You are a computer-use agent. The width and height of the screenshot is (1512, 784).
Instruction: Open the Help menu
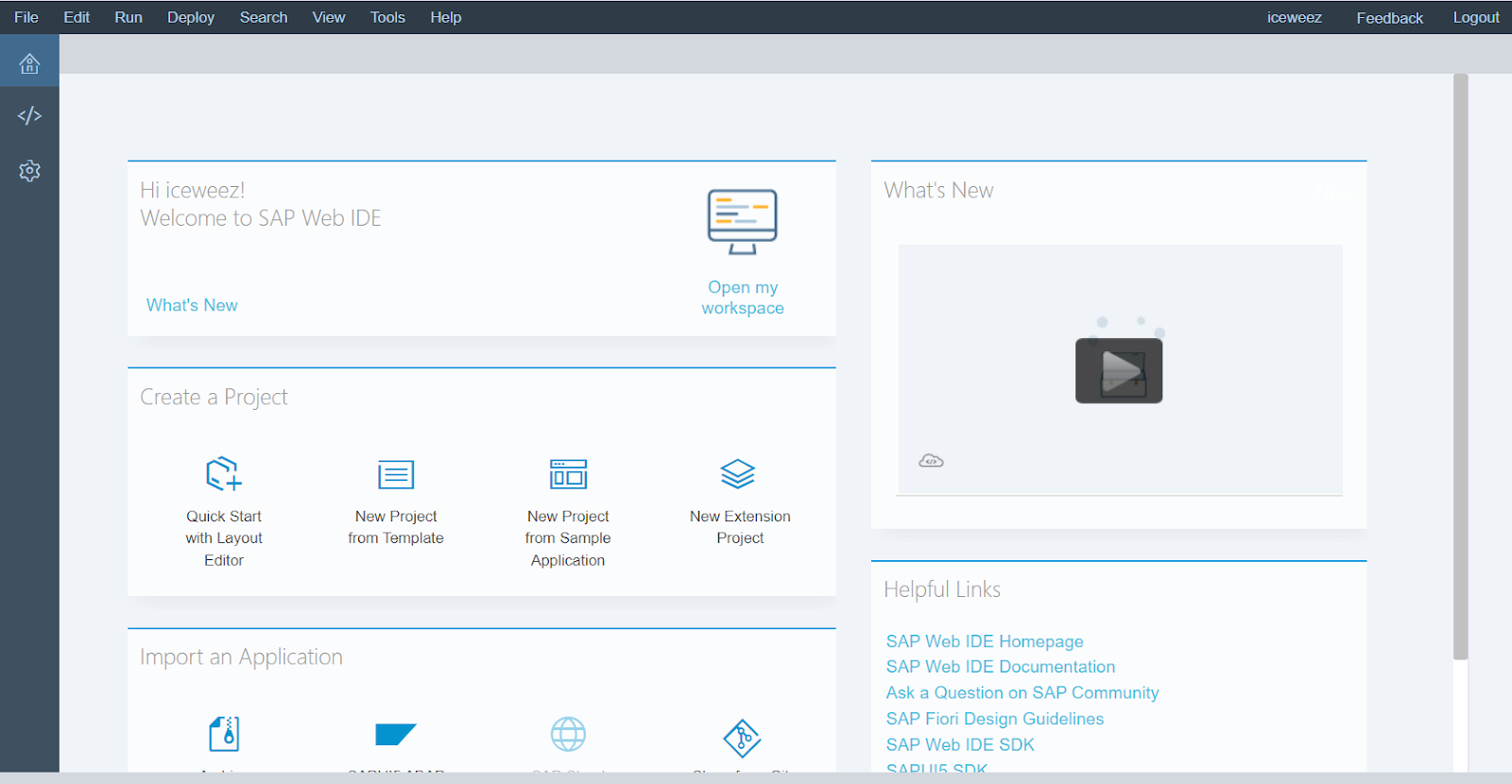[446, 17]
